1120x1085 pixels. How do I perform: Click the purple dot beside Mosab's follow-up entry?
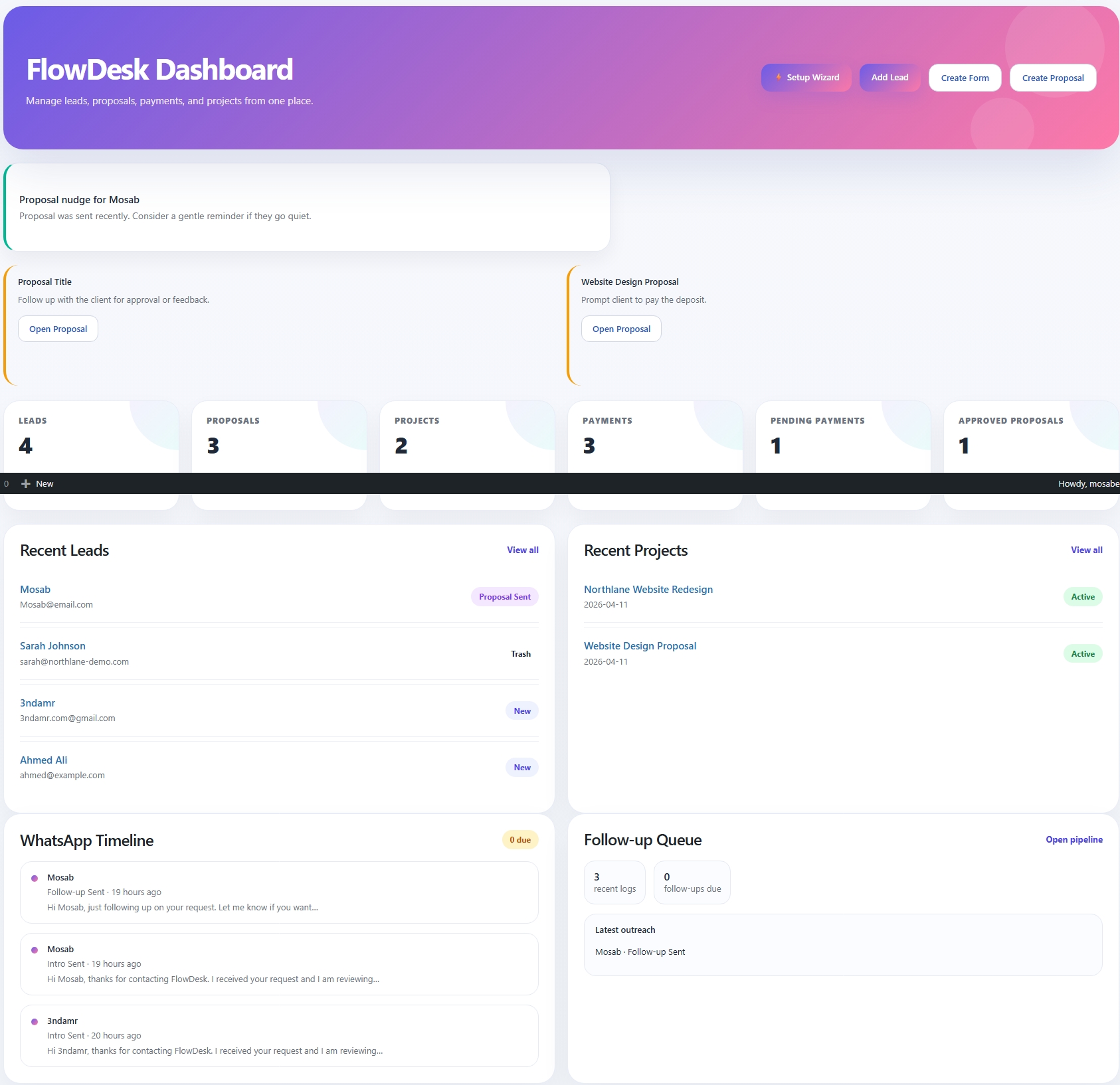(x=35, y=878)
